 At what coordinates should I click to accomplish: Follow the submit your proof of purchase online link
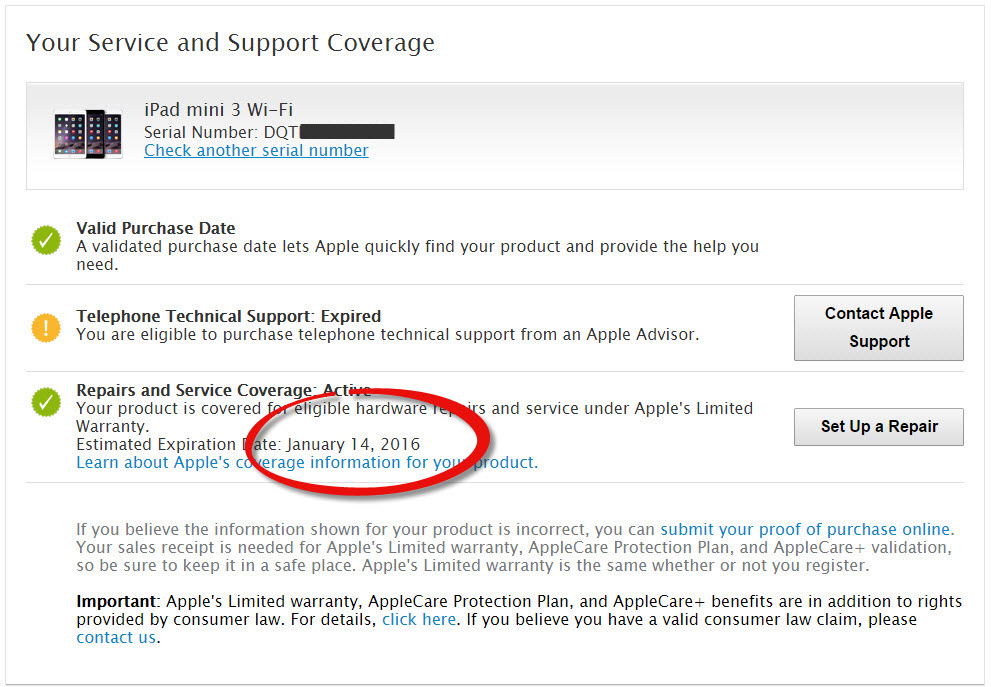pyautogui.click(x=805, y=530)
